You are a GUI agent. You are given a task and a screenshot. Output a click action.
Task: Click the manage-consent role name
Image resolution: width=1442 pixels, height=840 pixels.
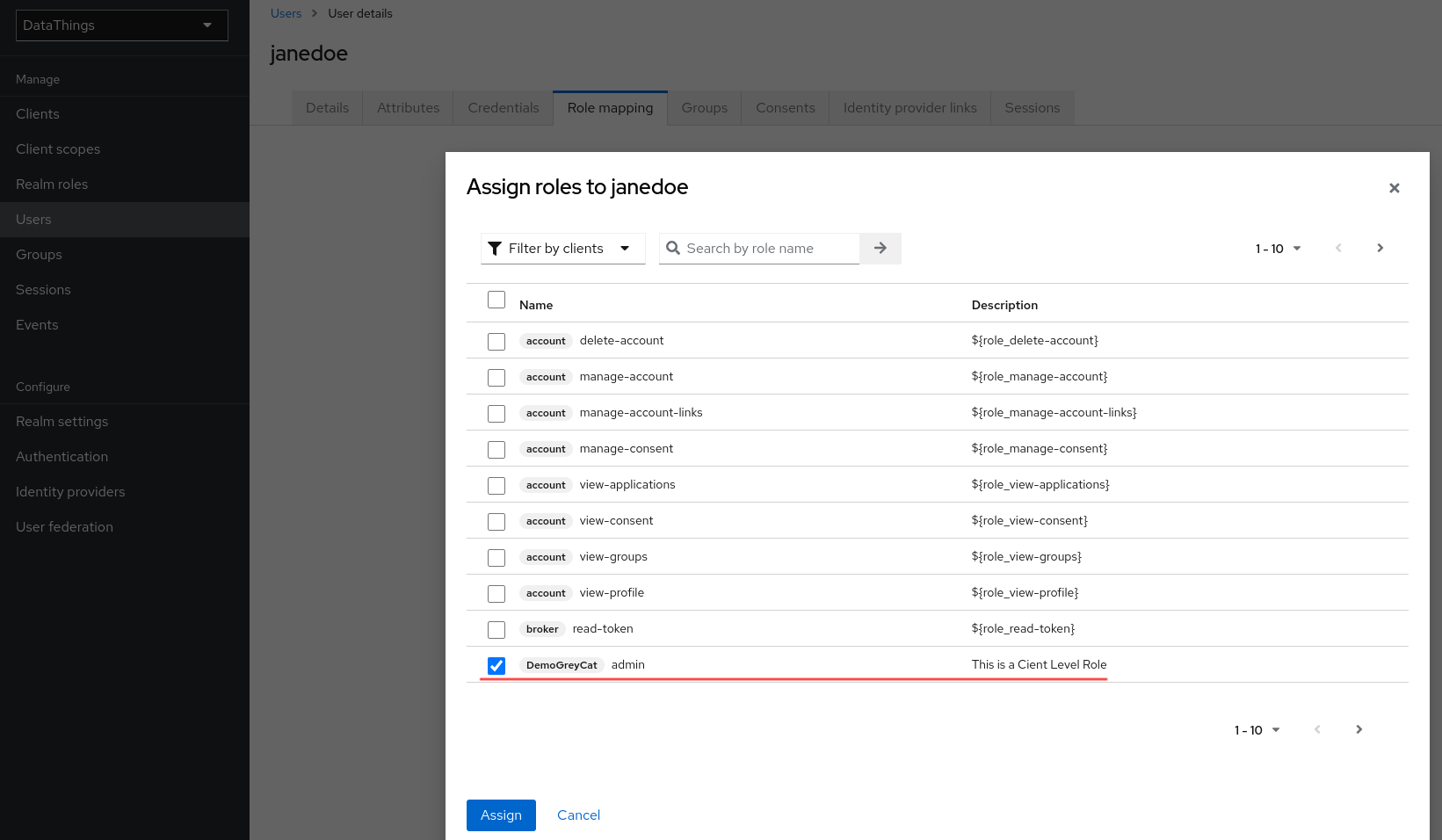point(627,449)
